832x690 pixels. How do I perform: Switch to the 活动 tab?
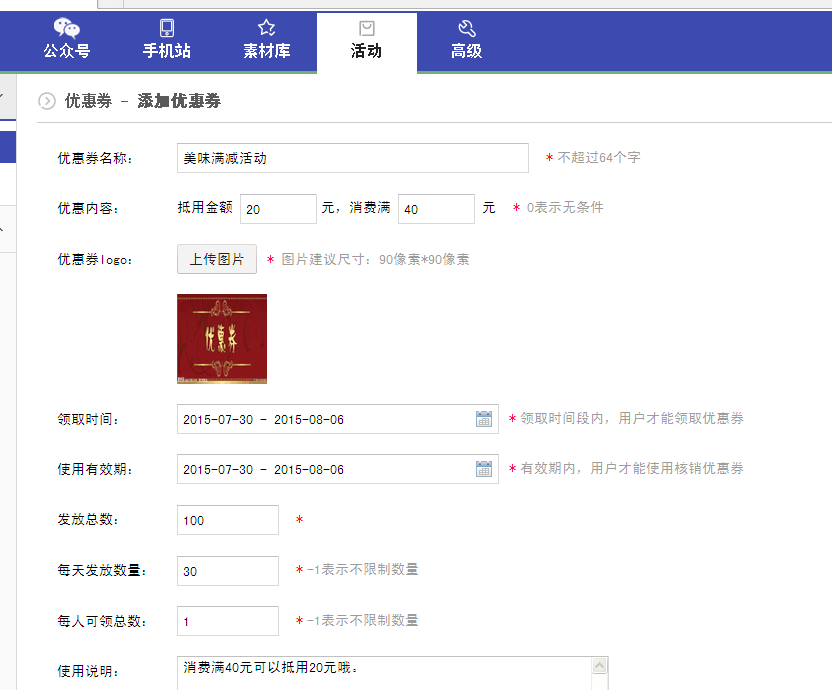(x=366, y=42)
